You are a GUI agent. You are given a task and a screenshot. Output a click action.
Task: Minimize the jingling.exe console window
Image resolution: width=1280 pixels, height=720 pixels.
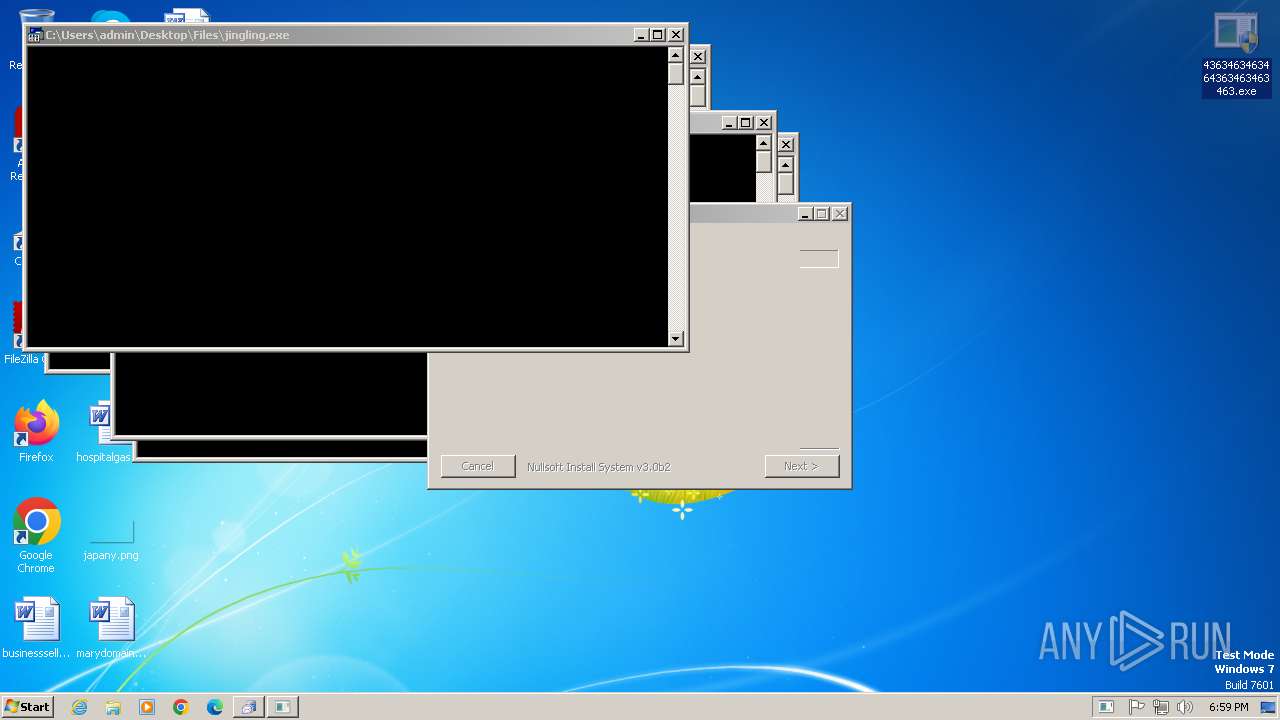pyautogui.click(x=641, y=35)
